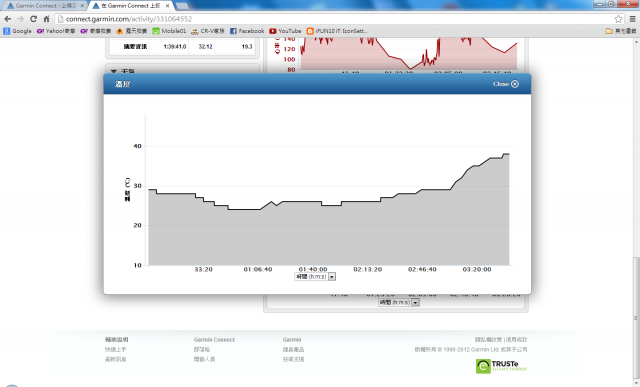Click the 開發人員 footer link
The width and height of the screenshot is (640, 387).
pos(204,359)
